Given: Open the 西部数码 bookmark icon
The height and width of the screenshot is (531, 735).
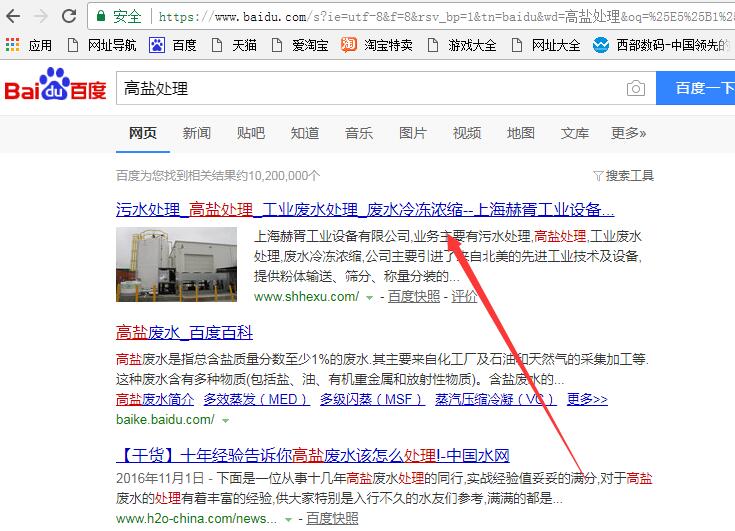Looking at the screenshot, I should pos(600,45).
